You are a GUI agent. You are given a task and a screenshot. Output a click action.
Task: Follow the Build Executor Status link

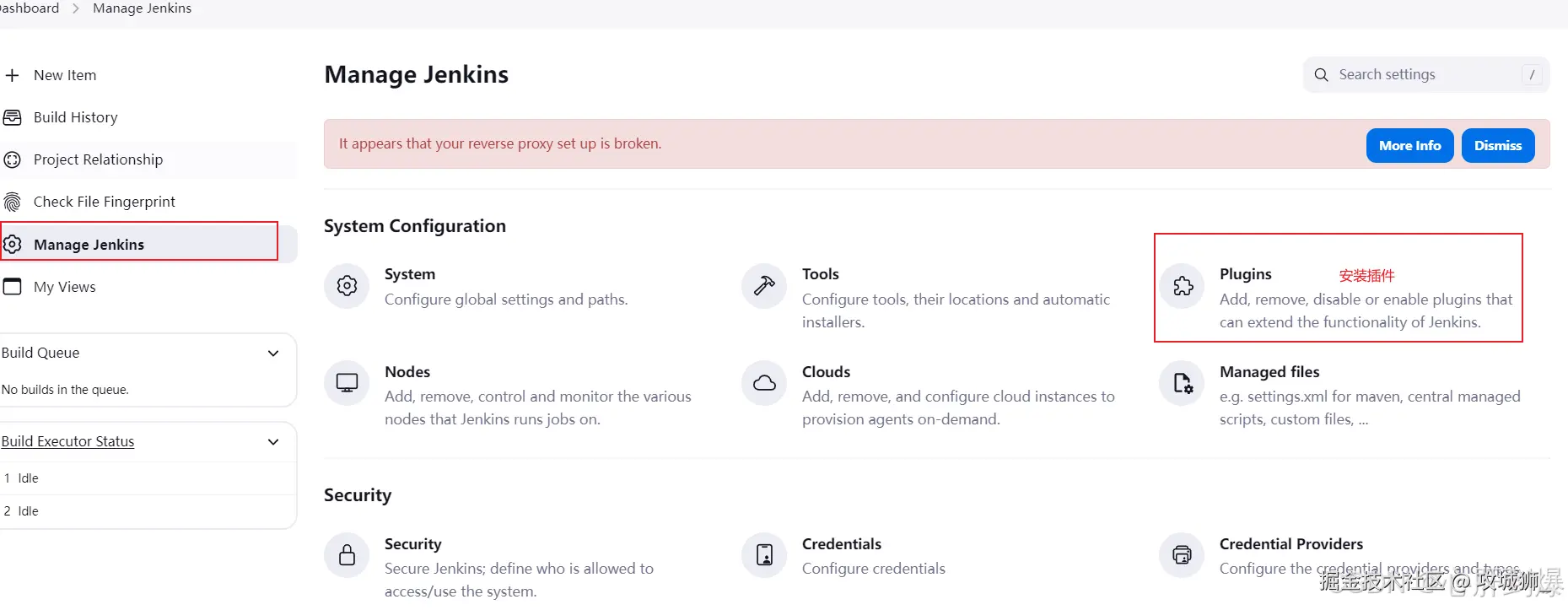tap(68, 441)
